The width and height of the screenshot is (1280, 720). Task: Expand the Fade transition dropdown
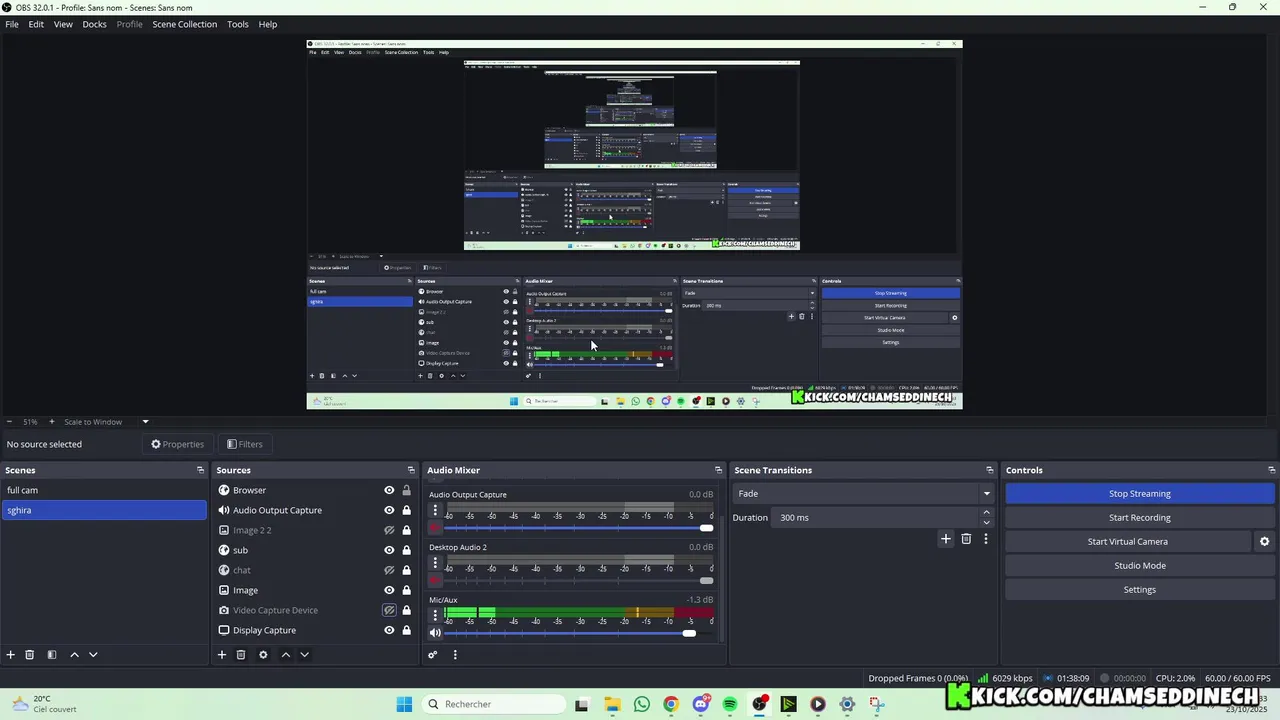(x=986, y=493)
